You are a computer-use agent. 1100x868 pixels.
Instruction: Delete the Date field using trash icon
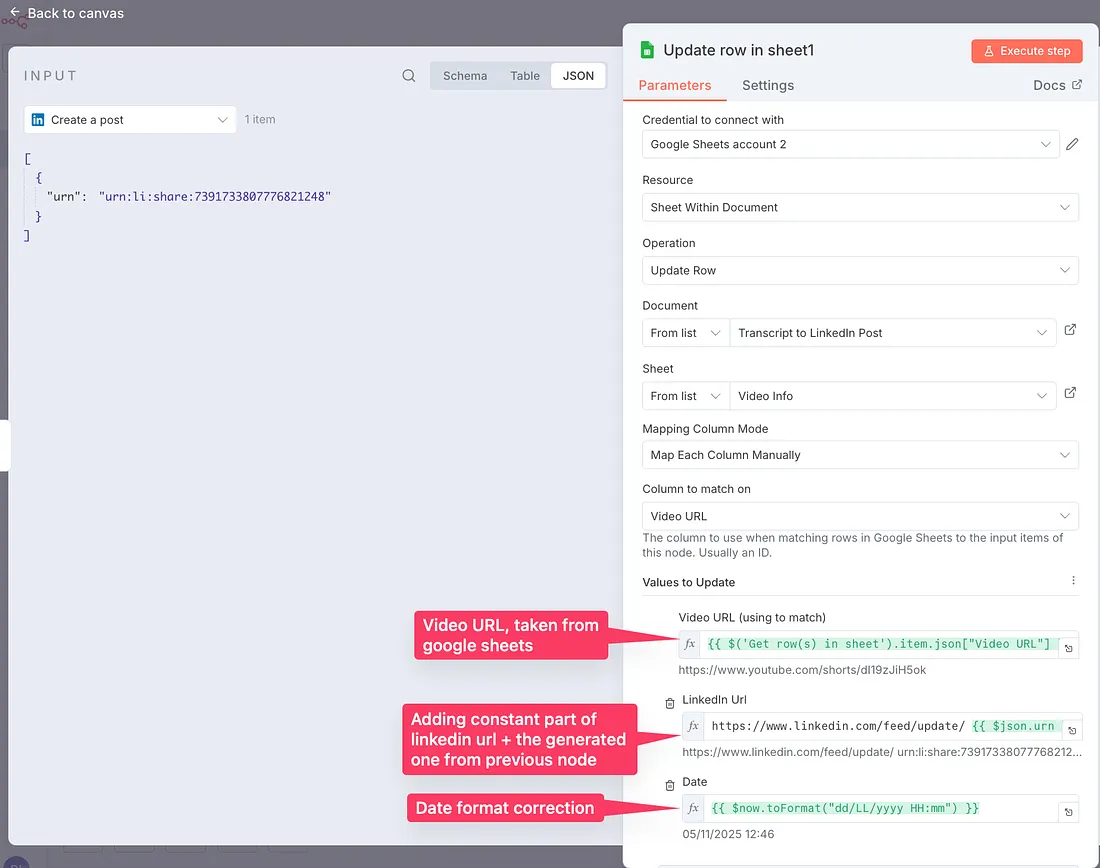point(670,784)
